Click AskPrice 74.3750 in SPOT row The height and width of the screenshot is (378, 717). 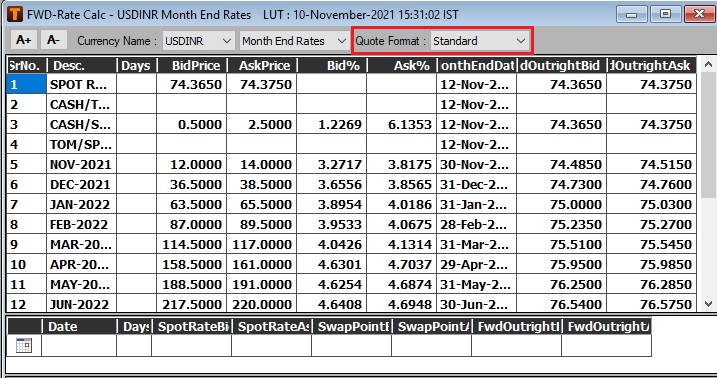[x=262, y=84]
